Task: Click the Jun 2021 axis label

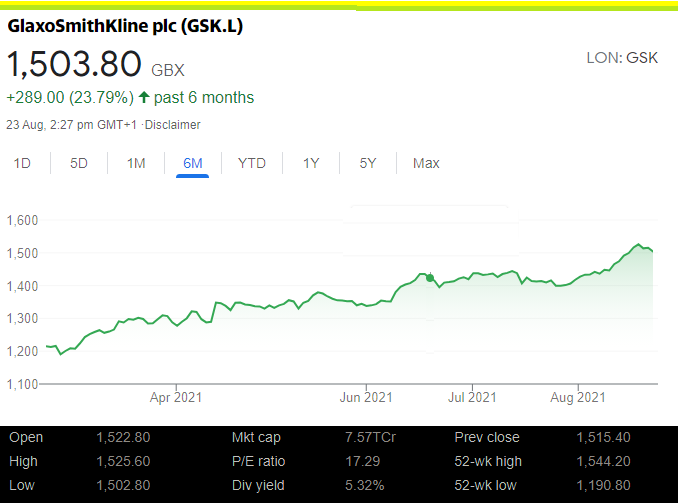Action: [366, 397]
